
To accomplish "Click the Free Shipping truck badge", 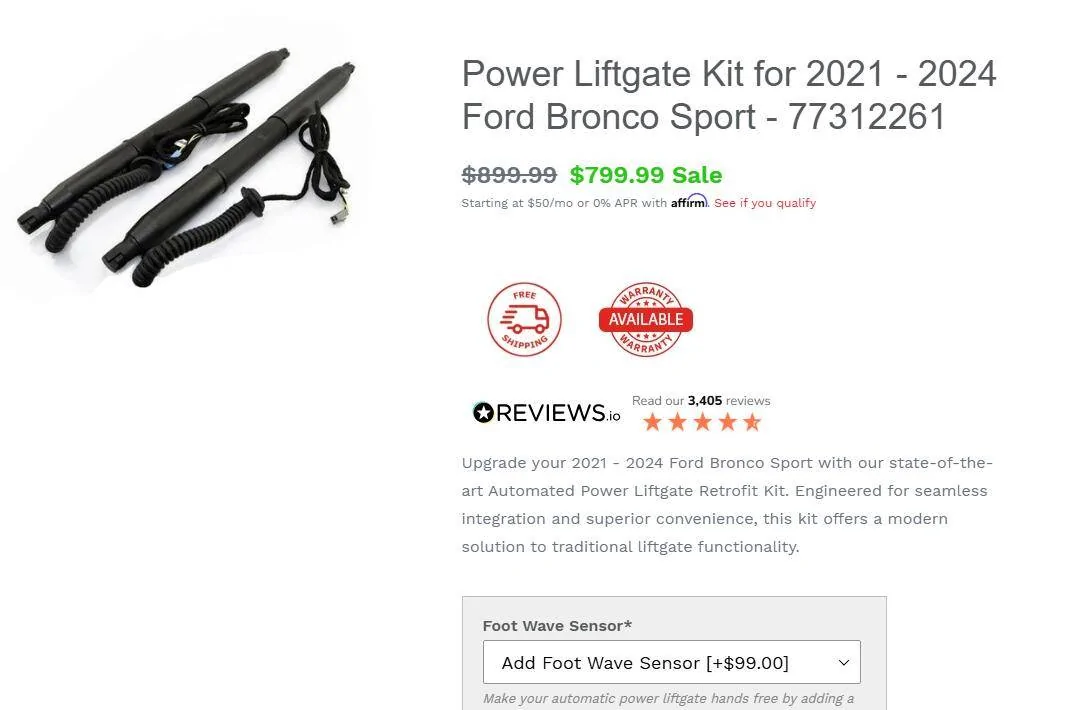I will tap(524, 320).
